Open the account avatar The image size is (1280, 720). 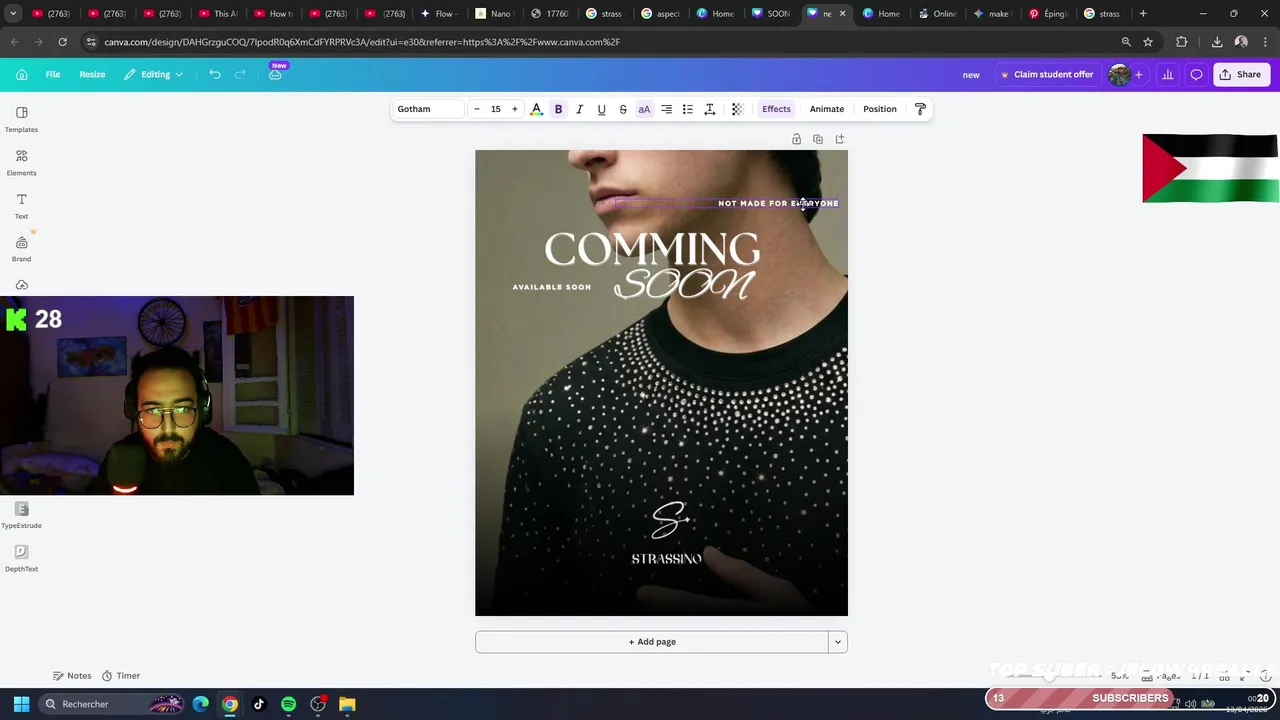(x=1119, y=74)
